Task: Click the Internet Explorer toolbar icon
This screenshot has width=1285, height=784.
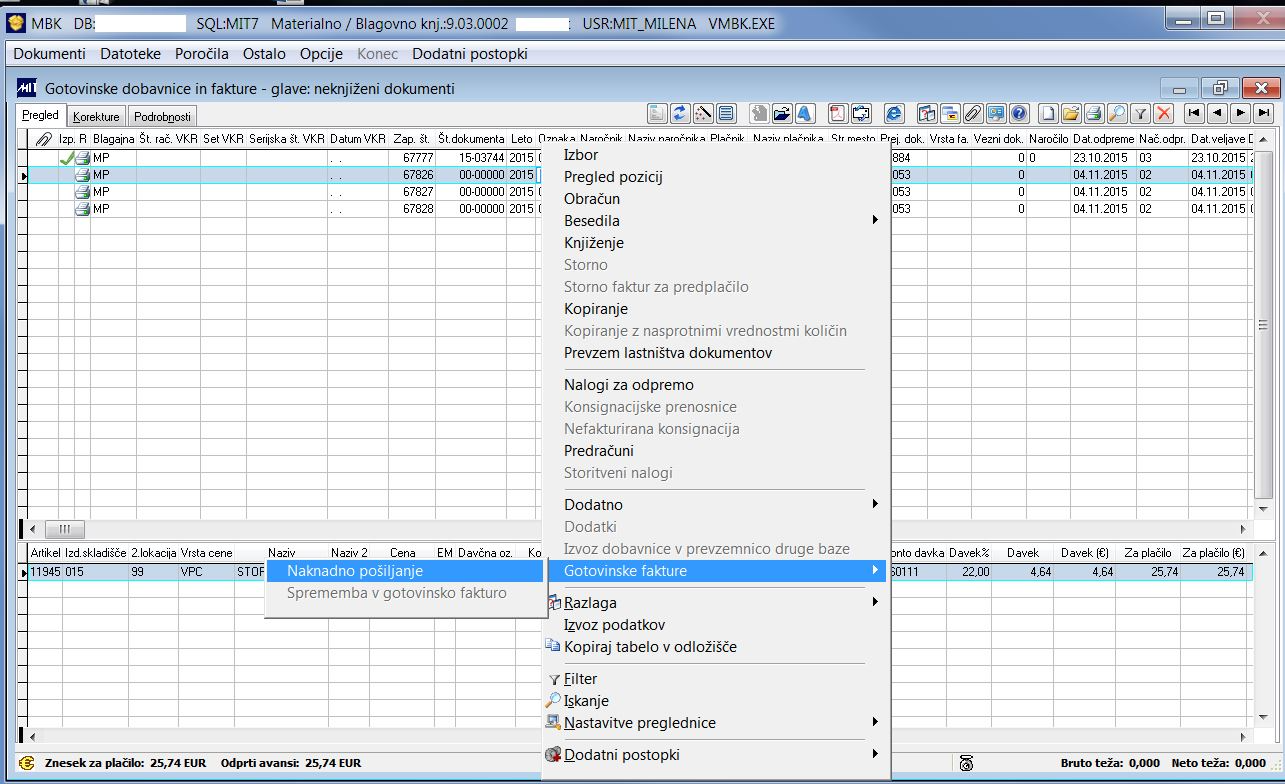Action: tap(894, 113)
